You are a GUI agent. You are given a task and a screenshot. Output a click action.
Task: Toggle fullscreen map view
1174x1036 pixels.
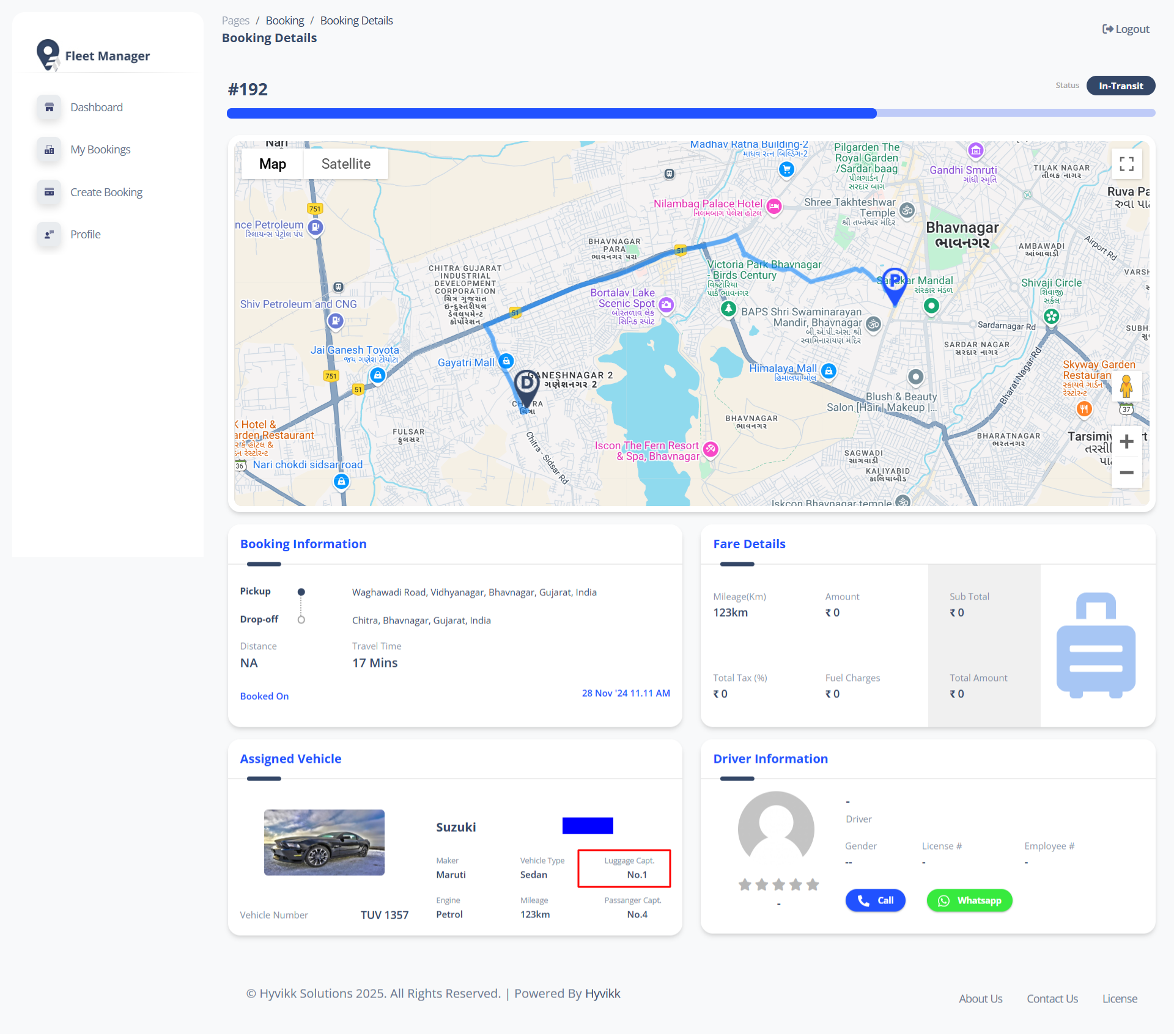(1126, 164)
